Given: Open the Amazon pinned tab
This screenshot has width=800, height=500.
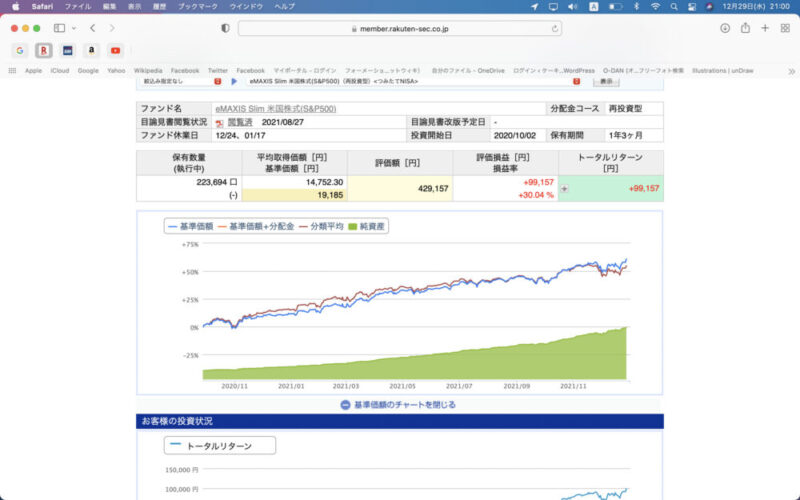Looking at the screenshot, I should (91, 50).
